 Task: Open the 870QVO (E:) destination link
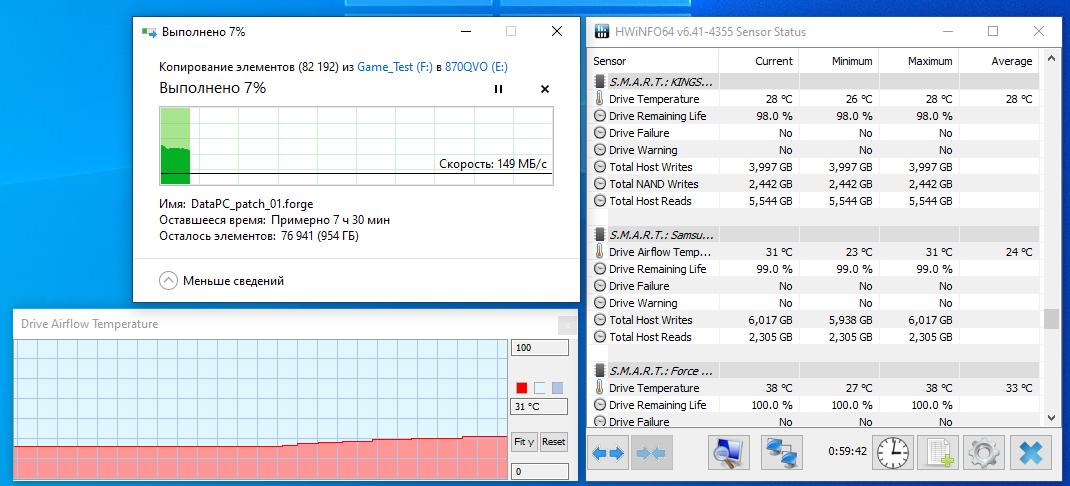[476, 67]
